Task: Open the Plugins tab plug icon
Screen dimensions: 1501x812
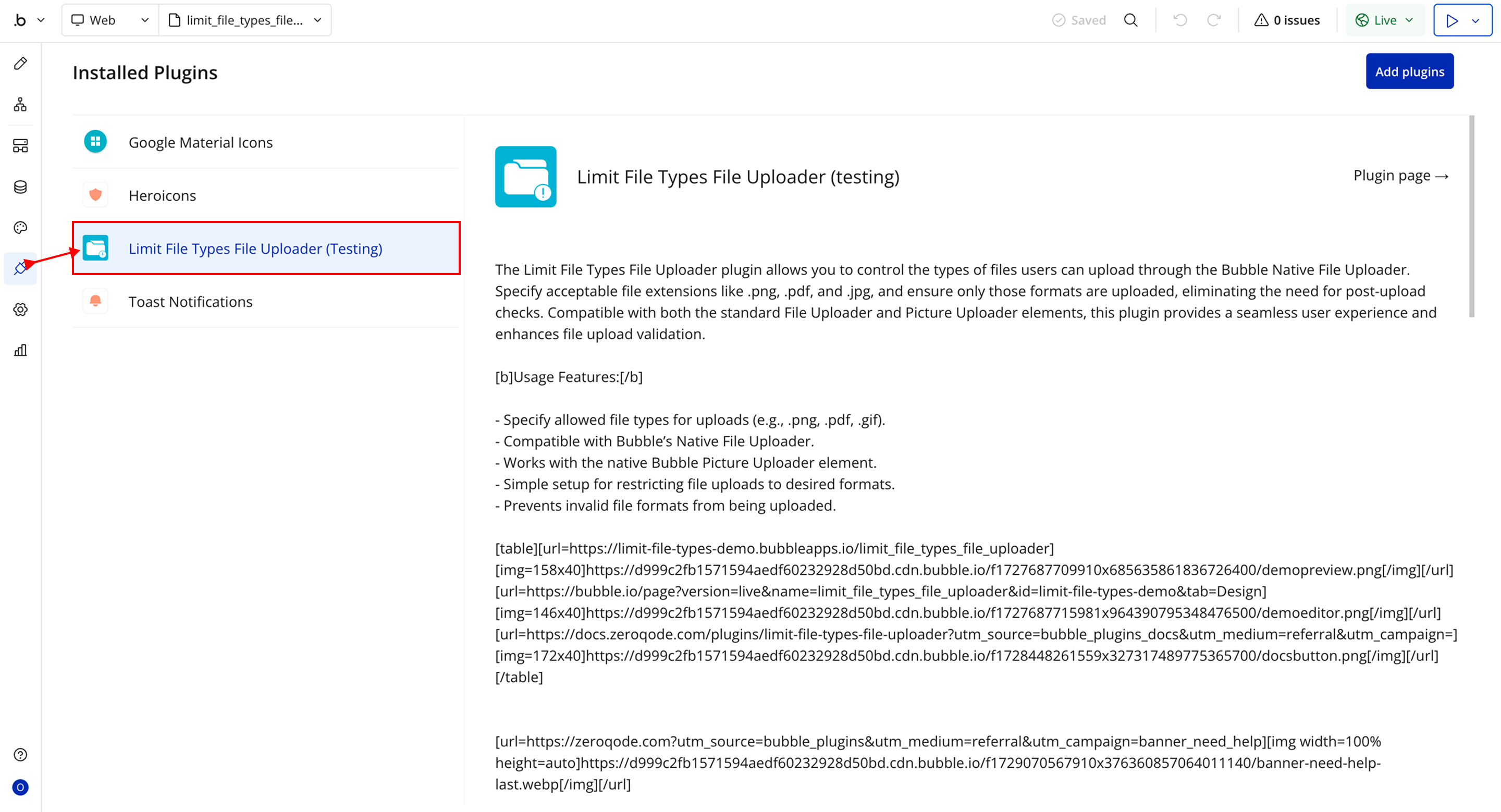Action: coord(20,268)
